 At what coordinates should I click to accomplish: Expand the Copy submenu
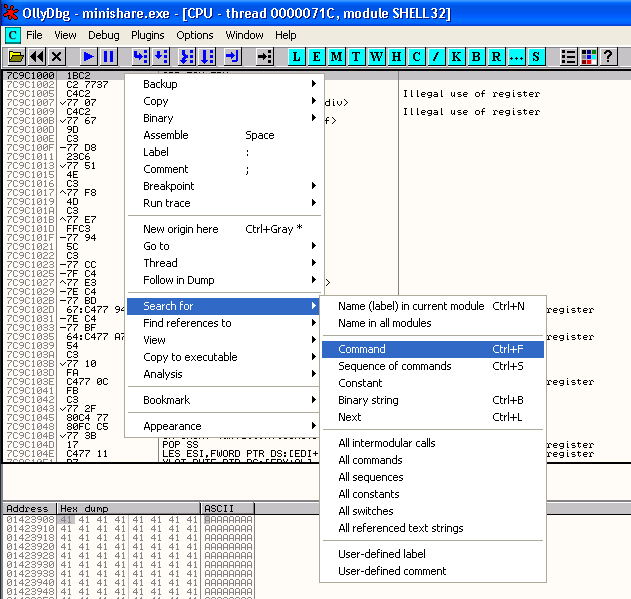pyautogui.click(x=225, y=101)
